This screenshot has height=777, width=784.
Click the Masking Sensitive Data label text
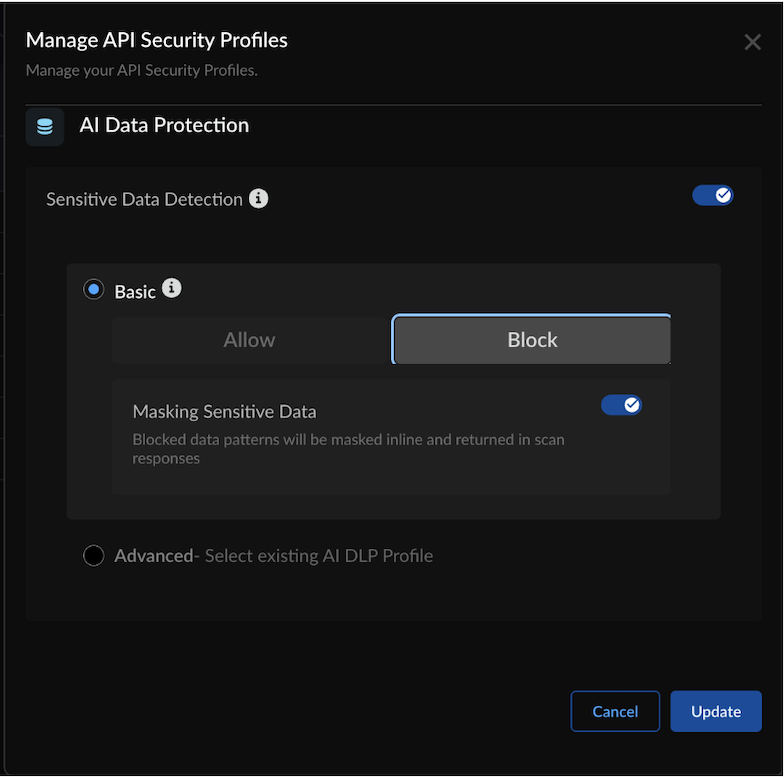pyautogui.click(x=224, y=411)
